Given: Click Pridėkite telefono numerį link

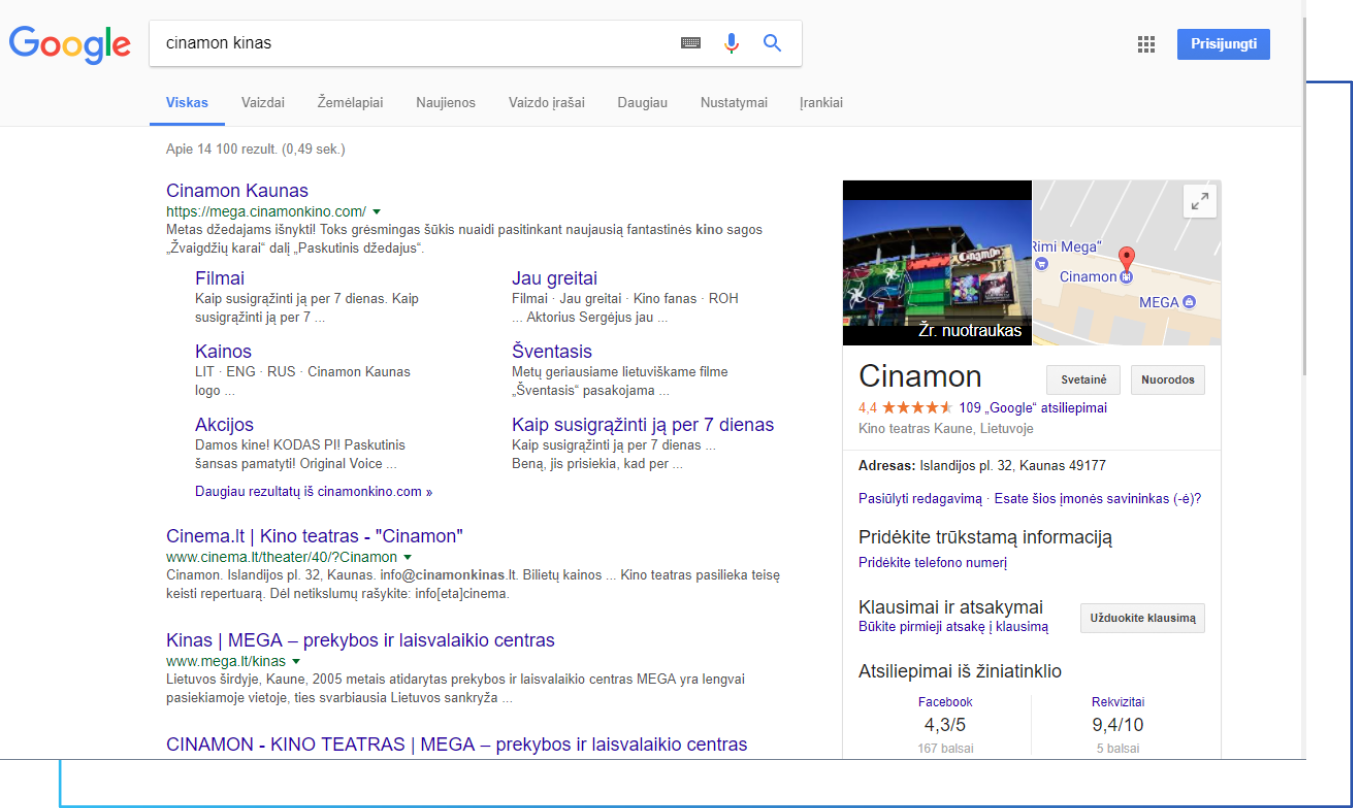Looking at the screenshot, I should [x=933, y=562].
